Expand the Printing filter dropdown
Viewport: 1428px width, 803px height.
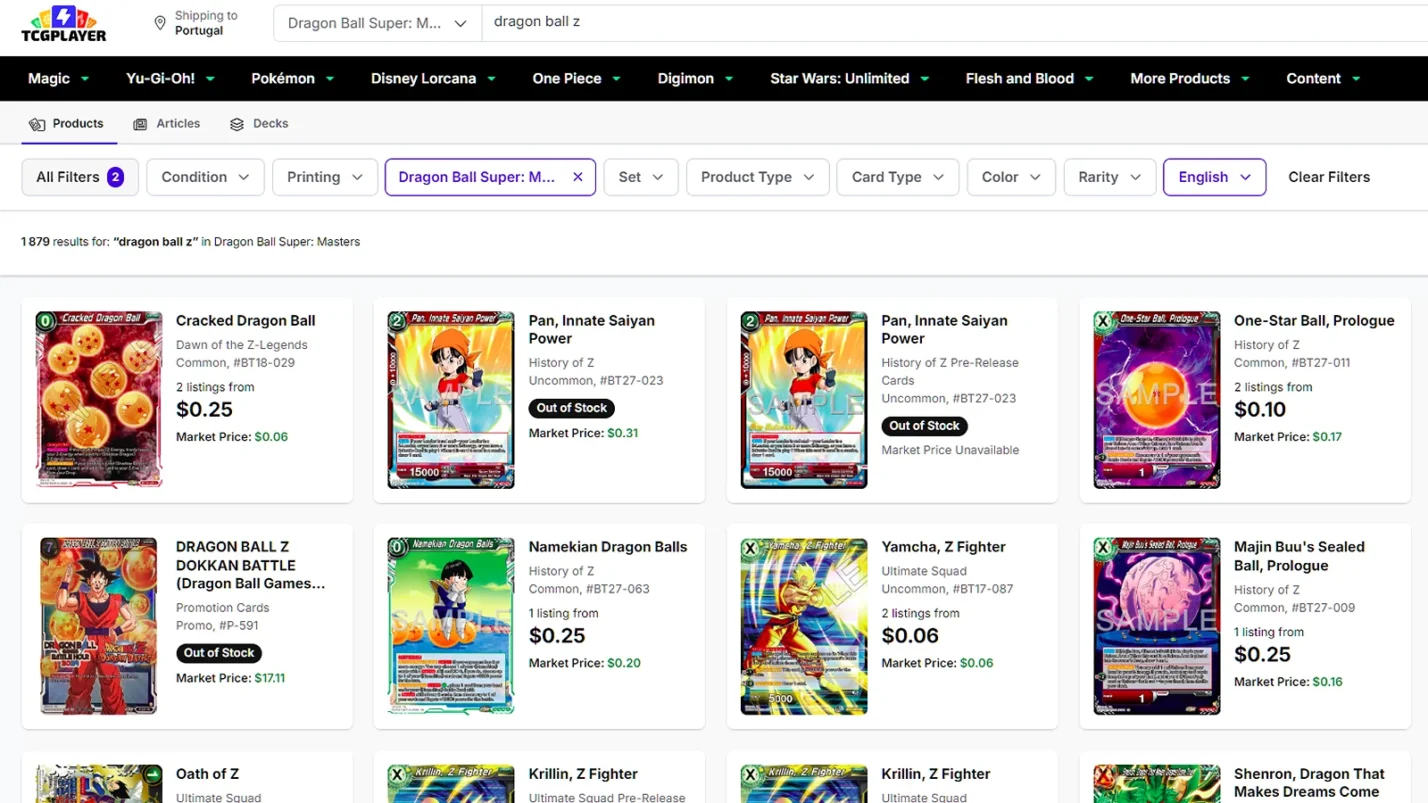point(325,177)
